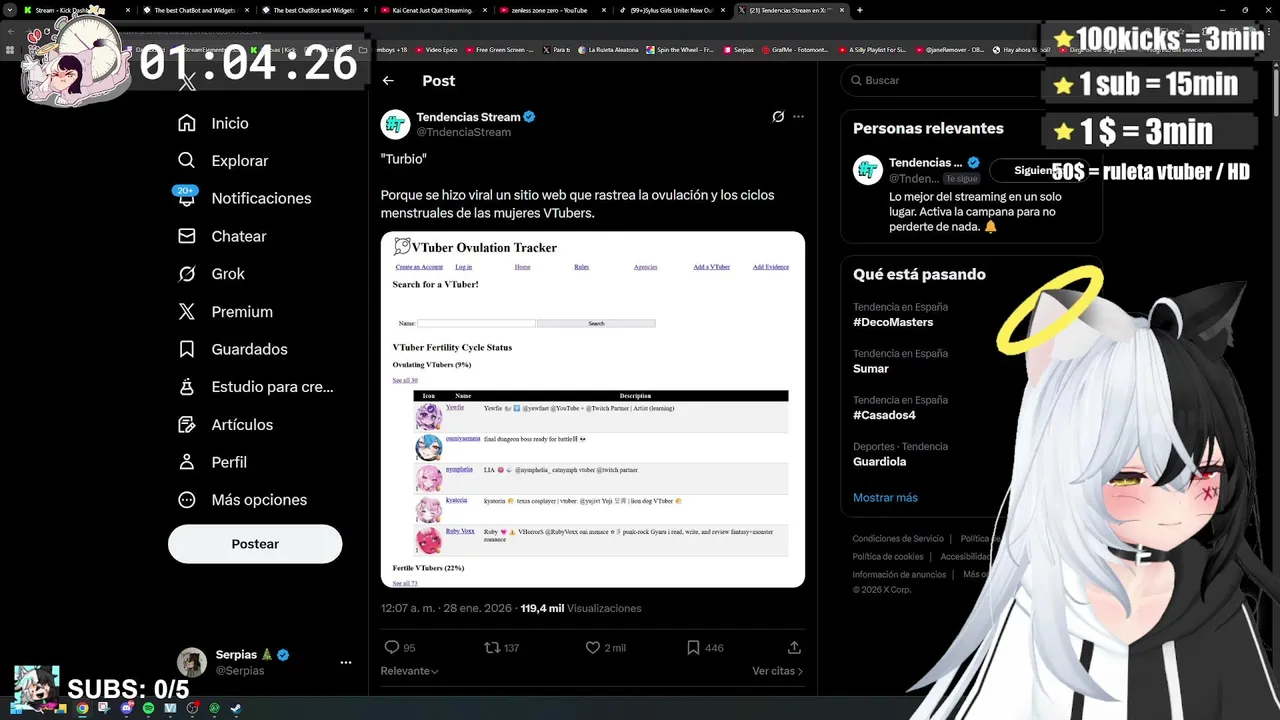Click @TndenciaStream handle
Viewport: 1280px width, 720px height.
(464, 132)
